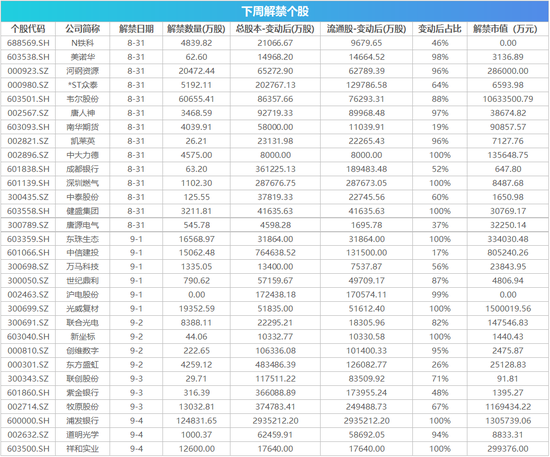
Task: Select stock code 300789.SZ
Action: 28,225
